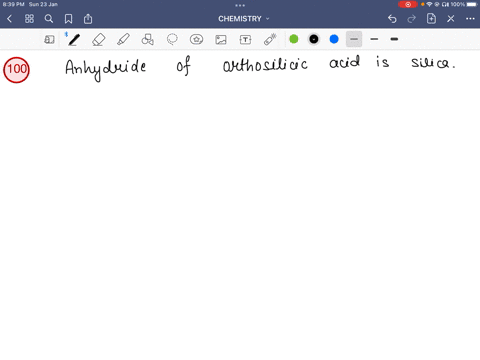Undo the last stroke
480x360 pixels.
tap(392, 19)
